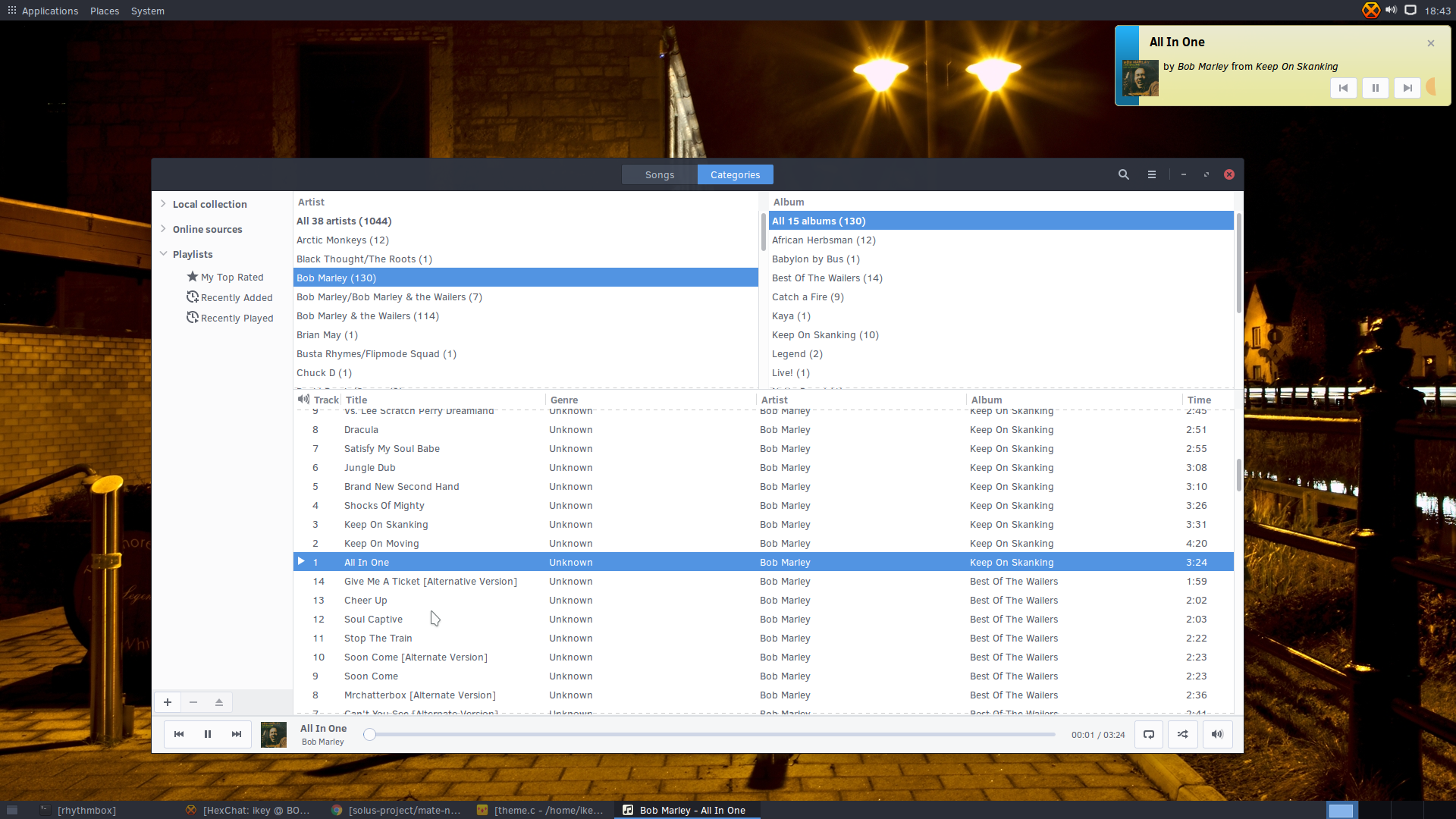The image size is (1456, 819).
Task: Open Recently Added playlist
Action: [x=230, y=297]
